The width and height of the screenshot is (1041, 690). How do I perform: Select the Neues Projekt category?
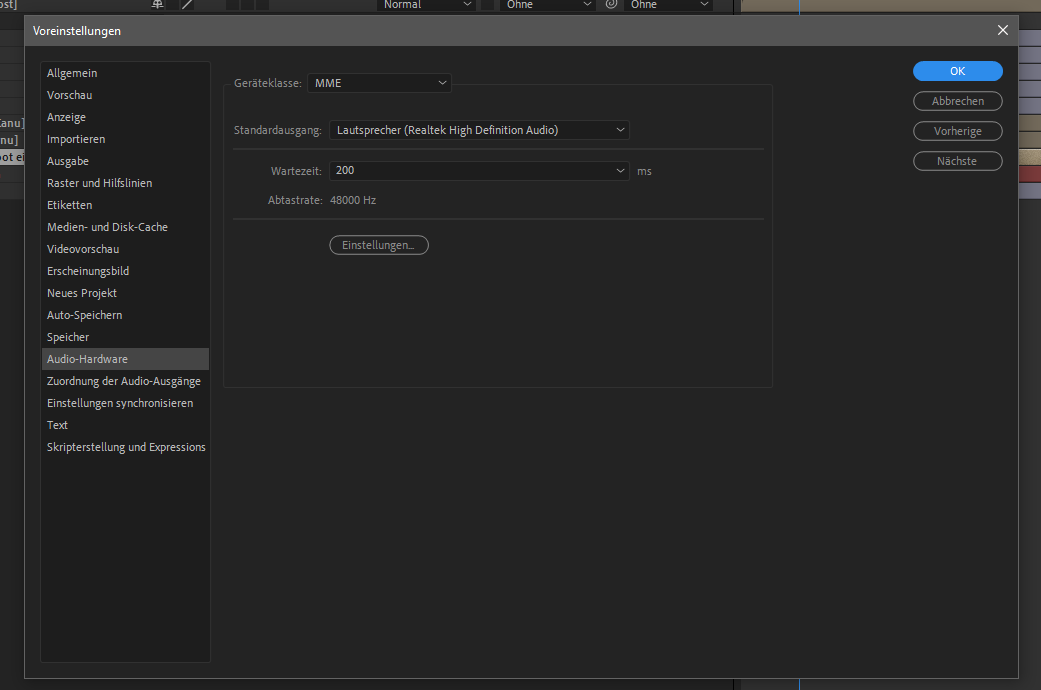[125, 293]
